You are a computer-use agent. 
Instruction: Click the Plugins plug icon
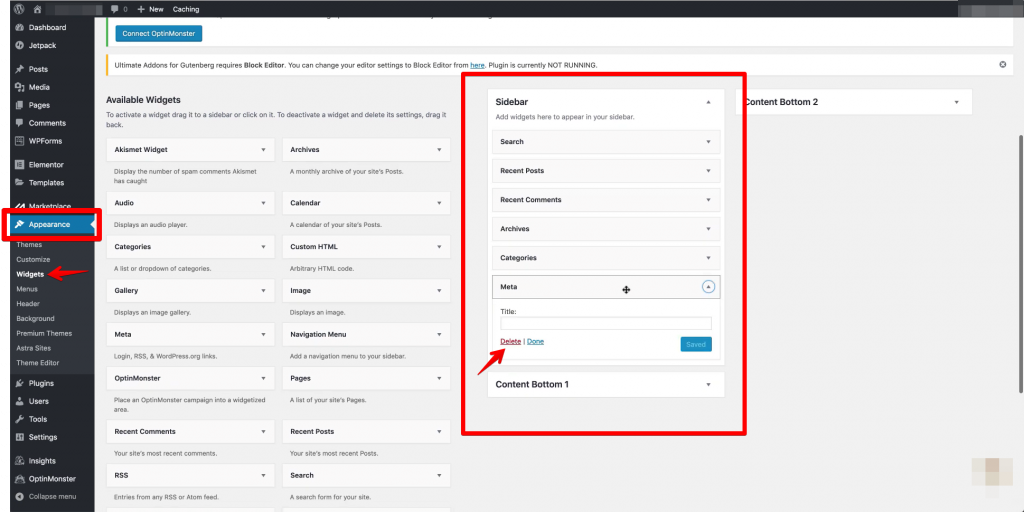point(20,383)
